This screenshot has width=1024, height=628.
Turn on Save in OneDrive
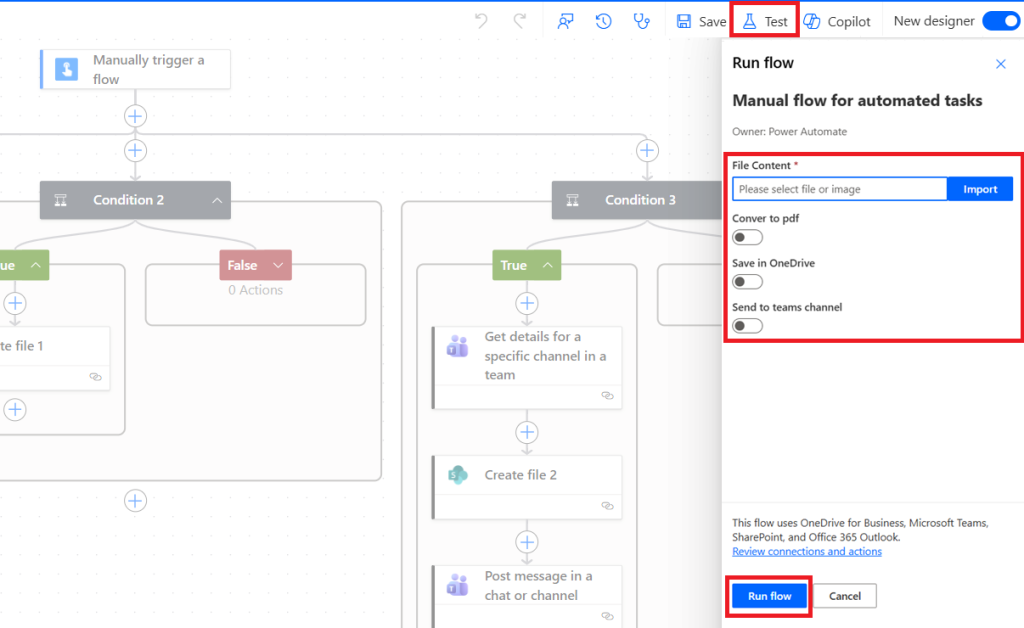click(747, 281)
